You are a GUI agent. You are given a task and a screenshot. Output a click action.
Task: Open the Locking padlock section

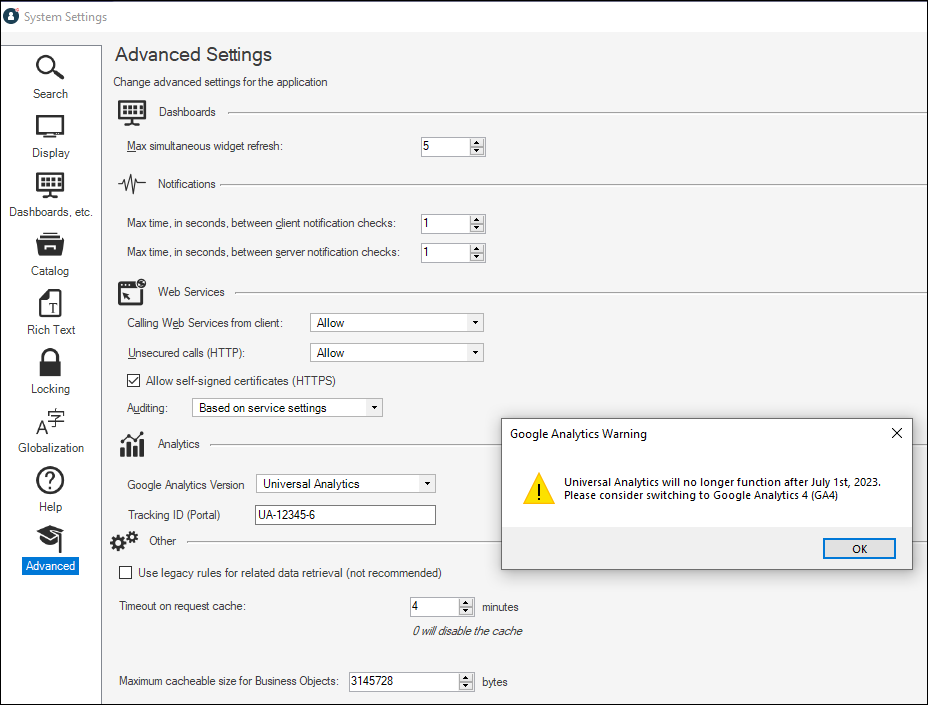50,372
